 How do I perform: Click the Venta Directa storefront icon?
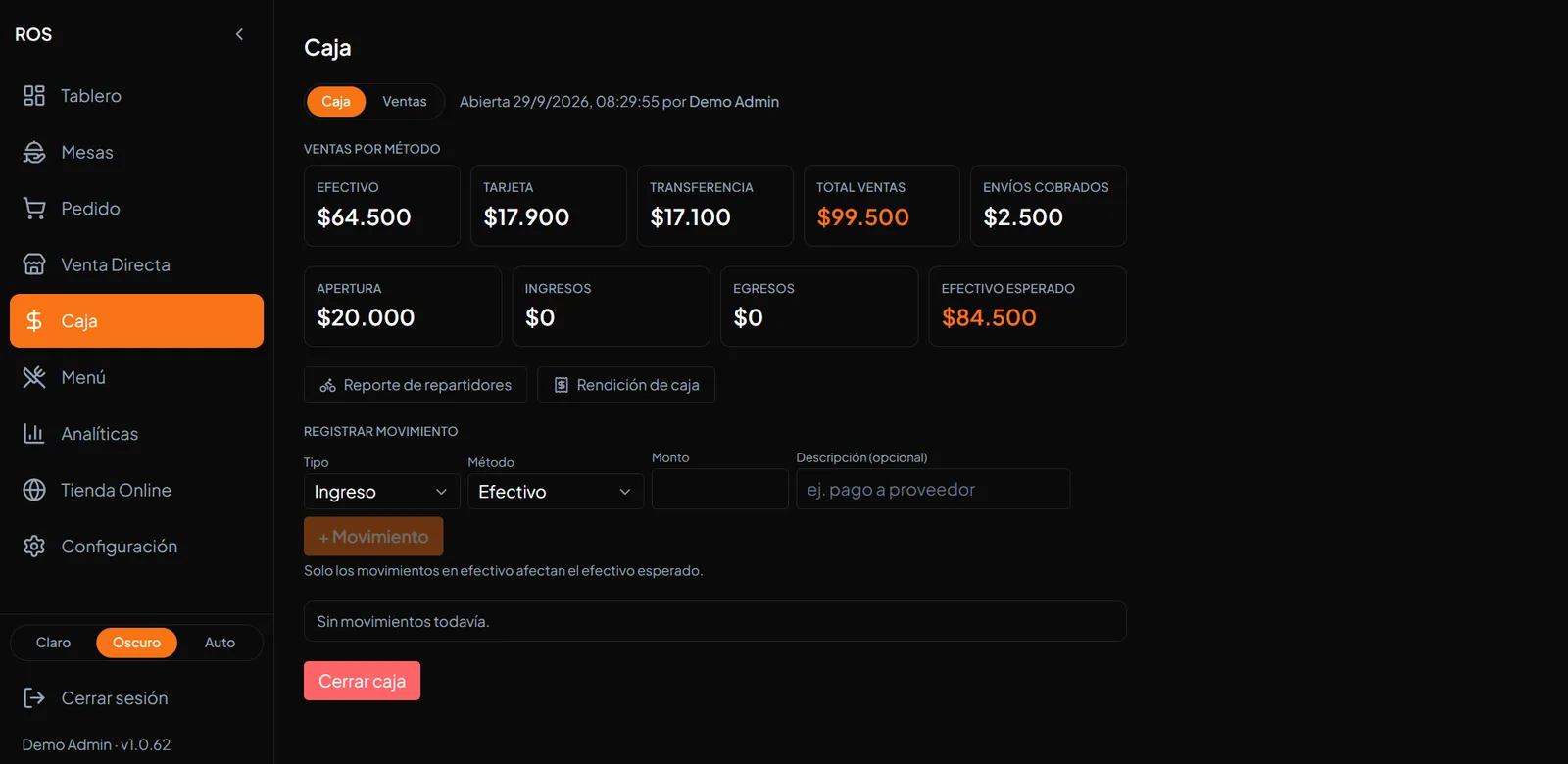pyautogui.click(x=34, y=264)
